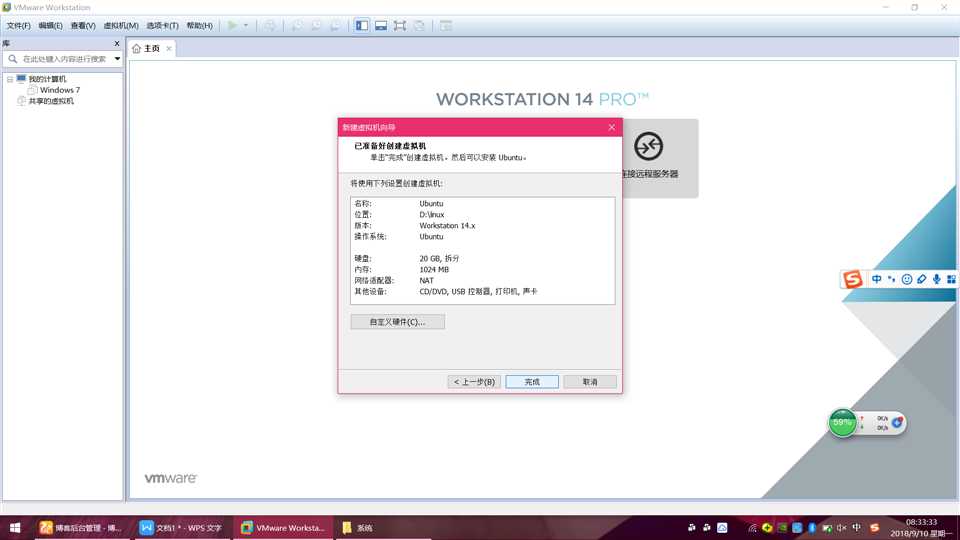Switch to the 博客后台管理 taskbar window

pyautogui.click(x=80, y=528)
